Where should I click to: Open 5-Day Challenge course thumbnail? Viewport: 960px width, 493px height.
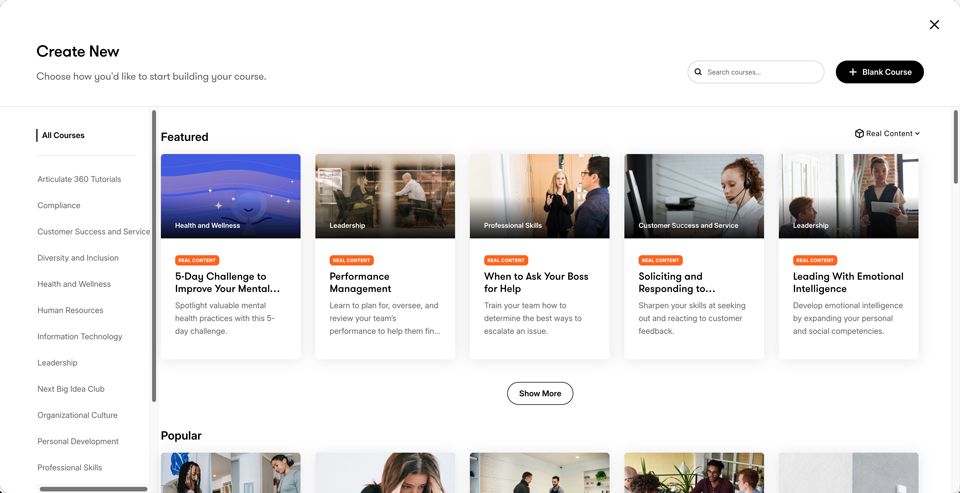(x=231, y=196)
